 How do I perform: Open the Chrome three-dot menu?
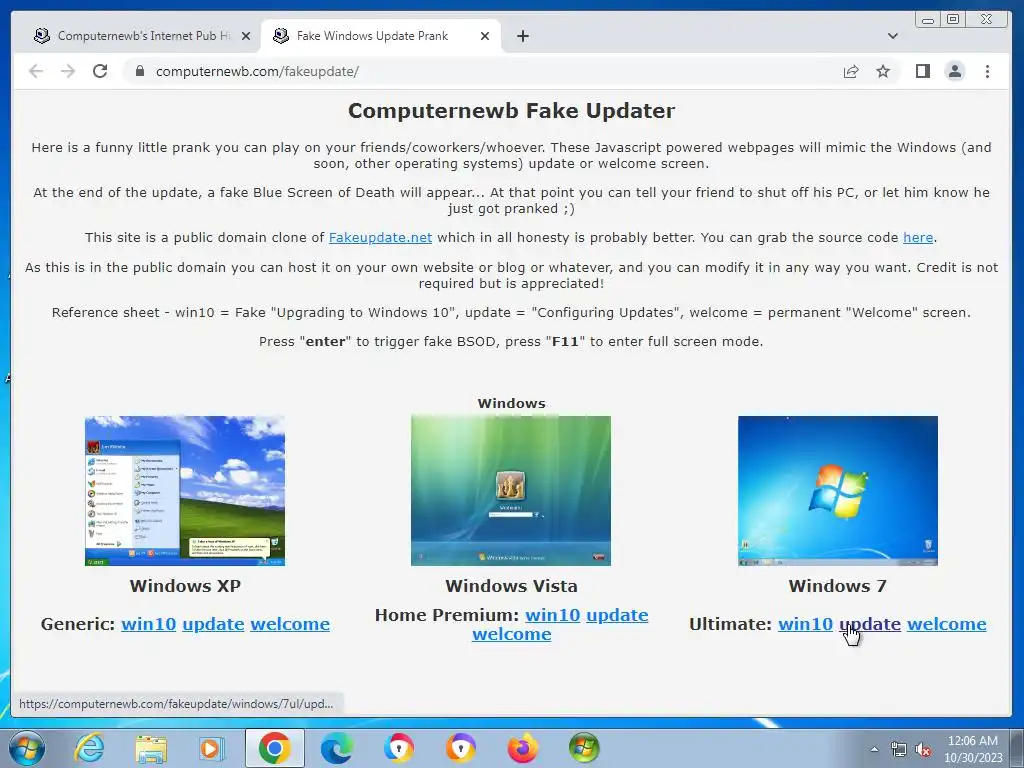(x=987, y=71)
